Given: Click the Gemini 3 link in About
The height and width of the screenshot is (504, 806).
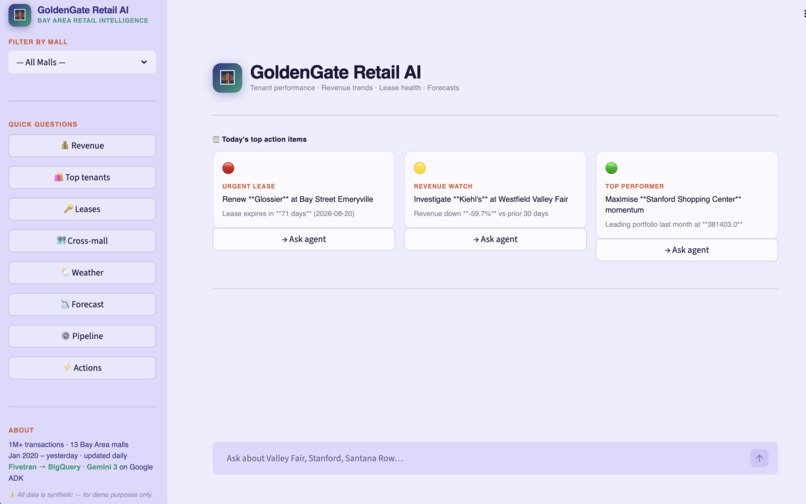Looking at the screenshot, I should coord(102,467).
